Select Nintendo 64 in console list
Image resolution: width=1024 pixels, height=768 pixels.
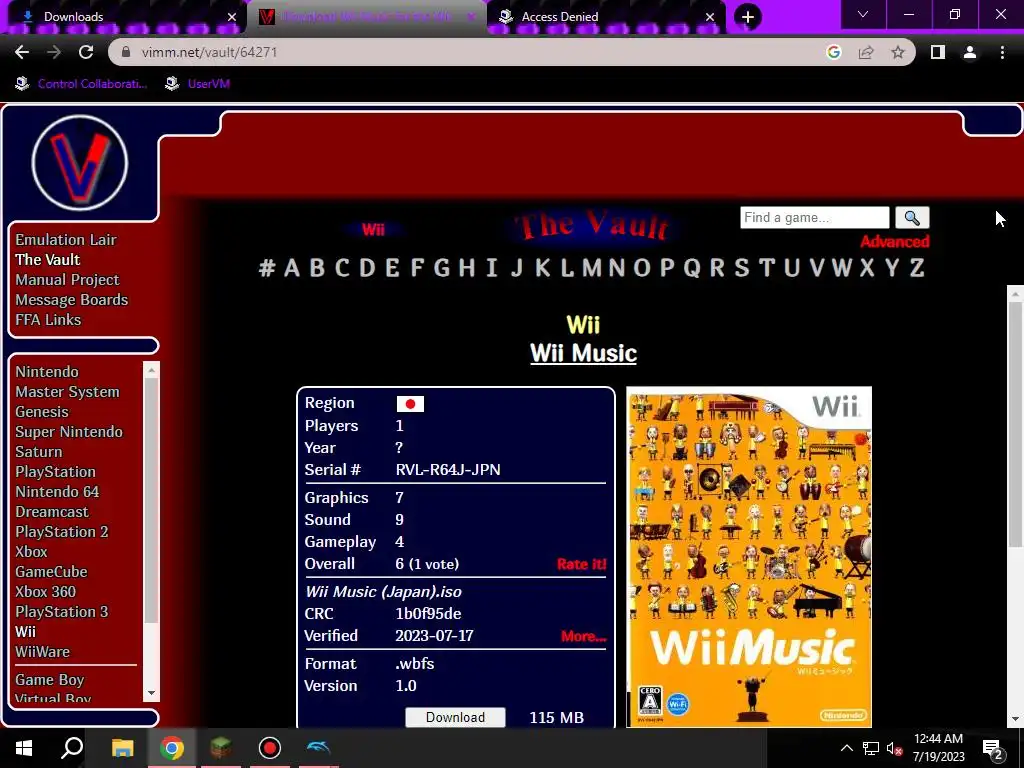(x=57, y=492)
